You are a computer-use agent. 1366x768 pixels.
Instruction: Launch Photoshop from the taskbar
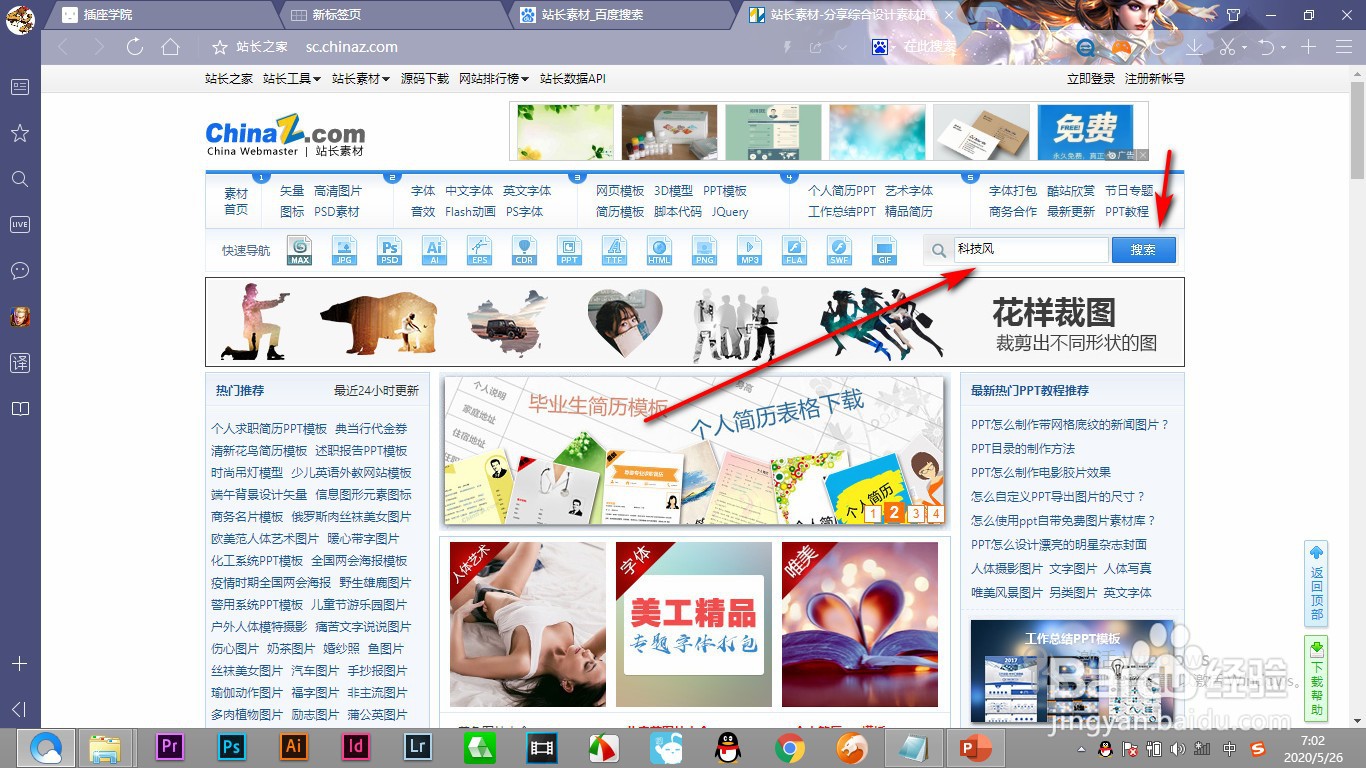[231, 746]
